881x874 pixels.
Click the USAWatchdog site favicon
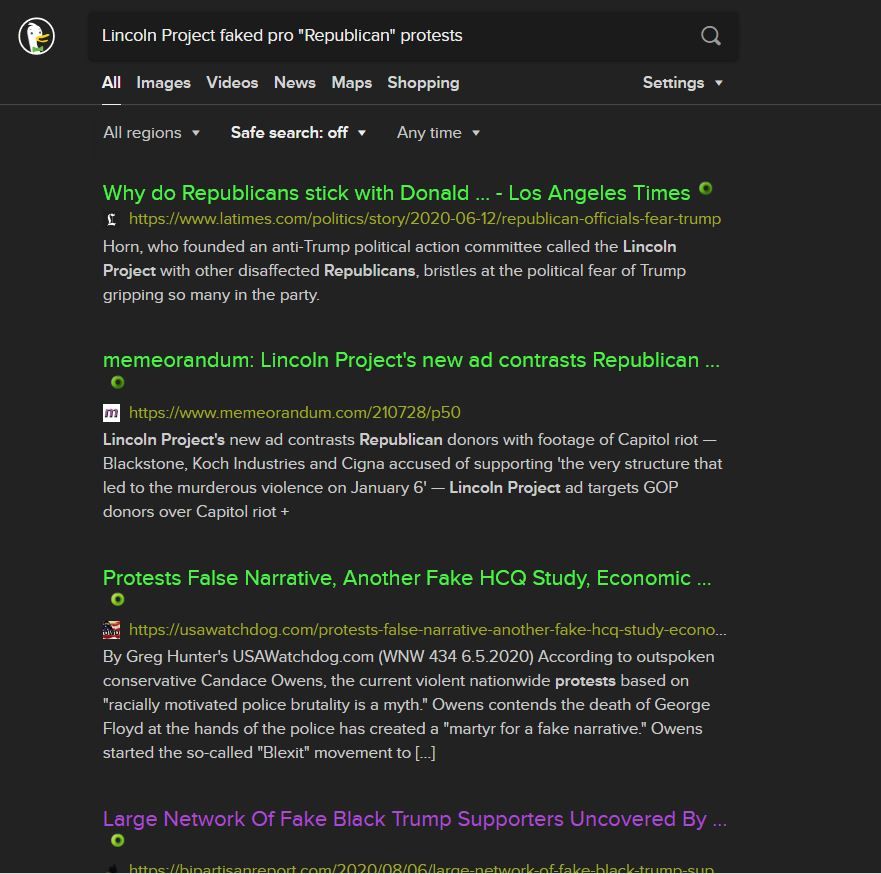[x=111, y=630]
